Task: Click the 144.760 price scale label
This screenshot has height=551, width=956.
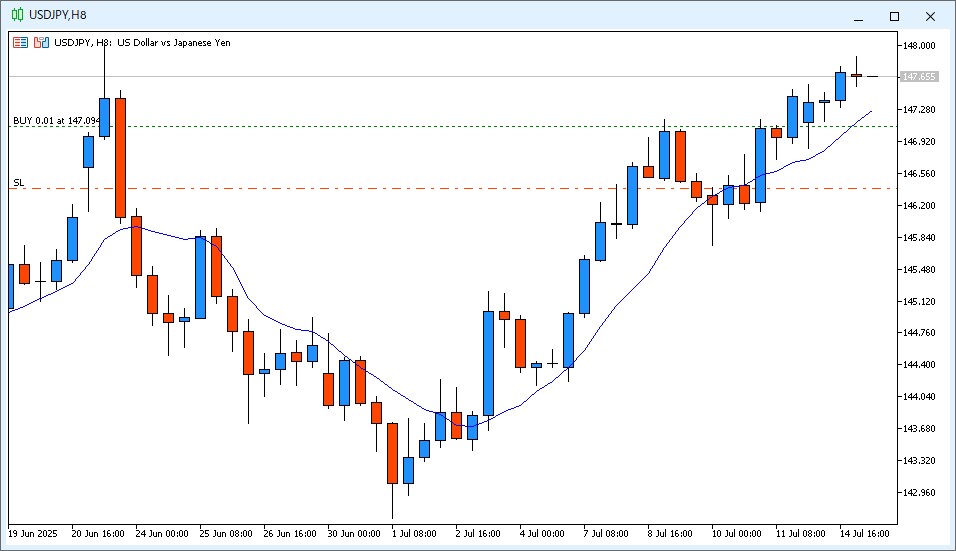Action: click(919, 333)
